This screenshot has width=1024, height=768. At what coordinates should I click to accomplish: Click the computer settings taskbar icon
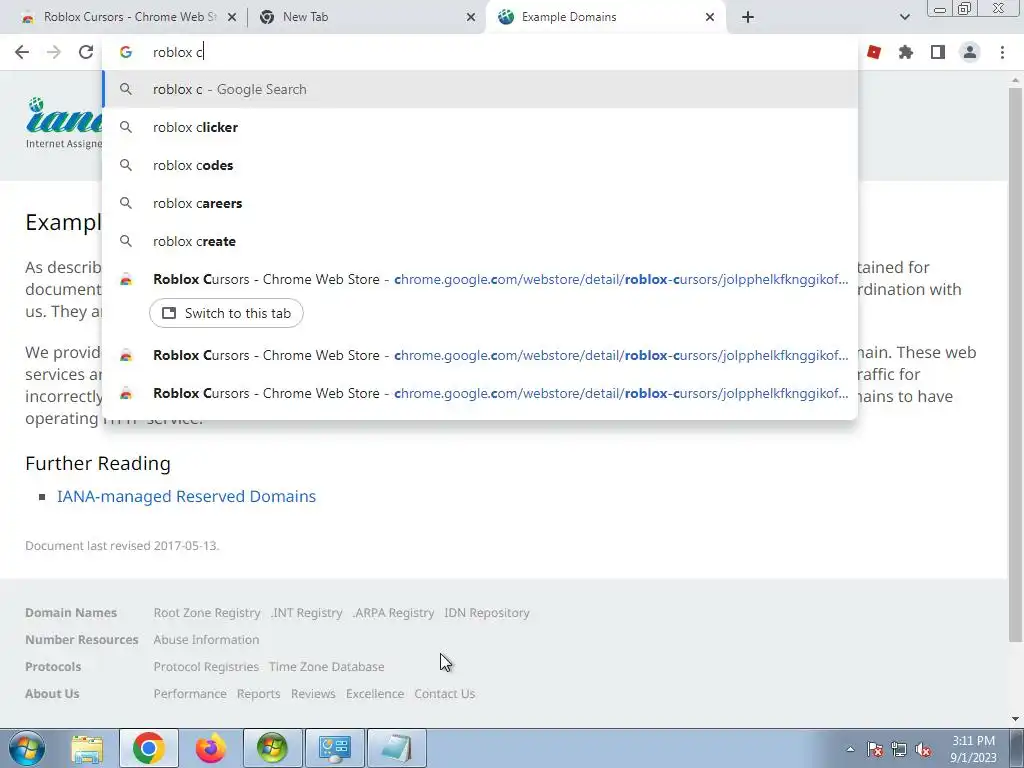tap(334, 748)
